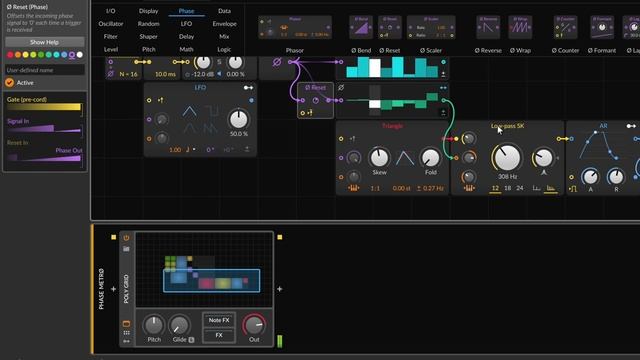Open the Filter module category
This screenshot has height=360, width=640.
pyautogui.click(x=111, y=36)
